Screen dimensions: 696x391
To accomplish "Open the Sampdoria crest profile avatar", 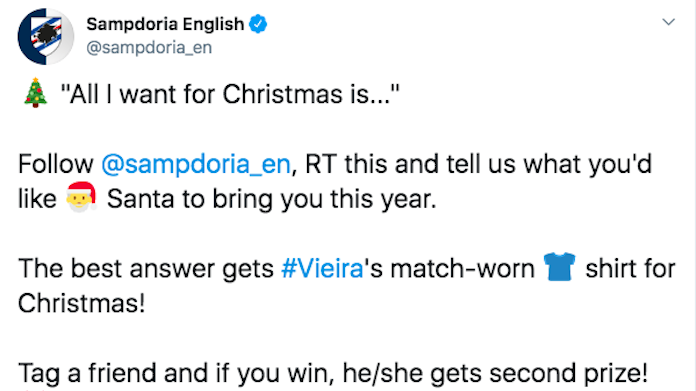I will 46,36.
